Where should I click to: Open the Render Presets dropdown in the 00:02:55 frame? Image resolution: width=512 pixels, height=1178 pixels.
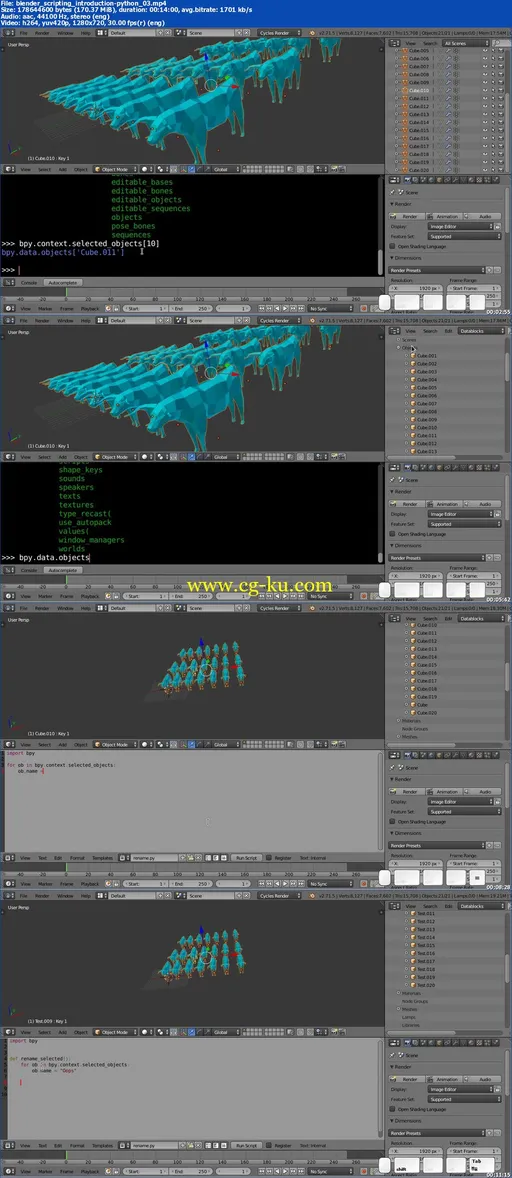[x=438, y=270]
